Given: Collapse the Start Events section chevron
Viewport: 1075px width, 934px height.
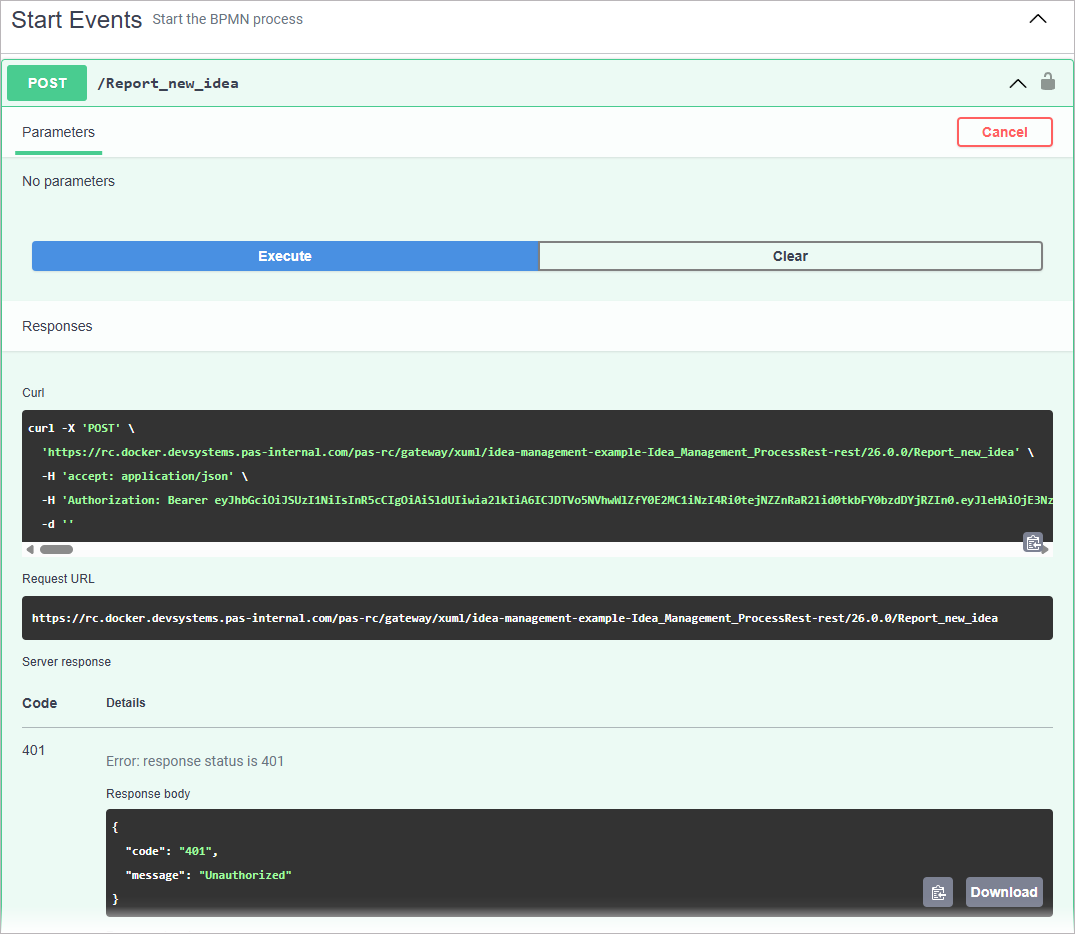Looking at the screenshot, I should pyautogui.click(x=1038, y=19).
